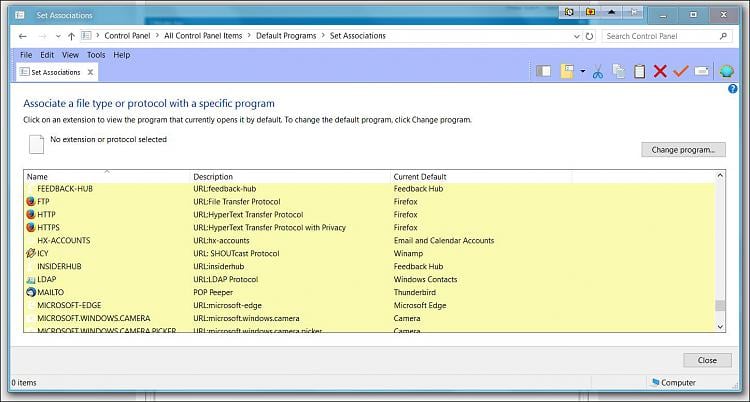Click the Firefox icon beside FTP
Viewport: 750px width, 402px height.
click(31, 201)
